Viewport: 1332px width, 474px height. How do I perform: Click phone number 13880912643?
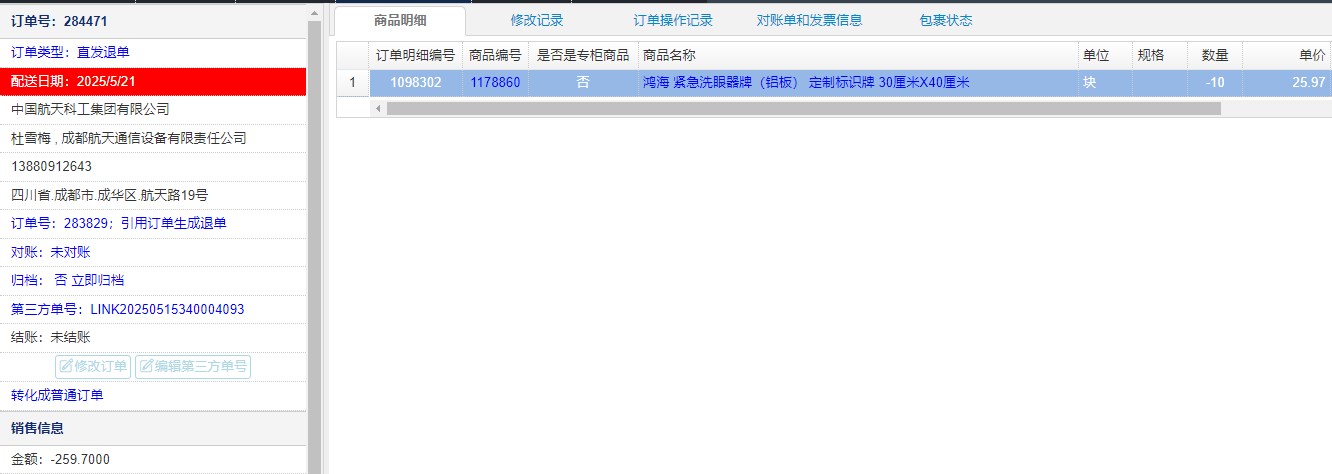pos(51,166)
